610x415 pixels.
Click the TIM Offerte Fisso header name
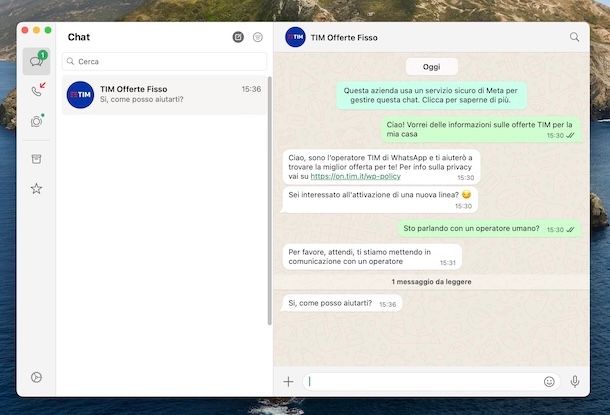pyautogui.click(x=344, y=37)
